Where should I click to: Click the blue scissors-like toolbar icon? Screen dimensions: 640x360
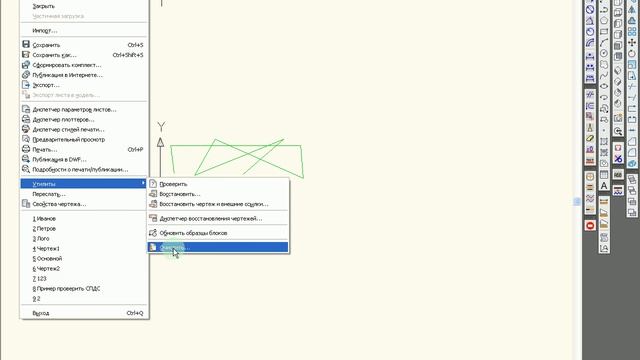pyautogui.click(x=618, y=158)
